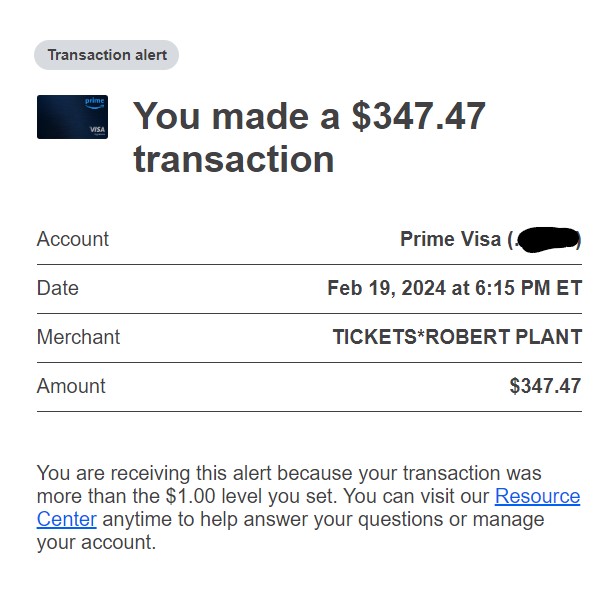Click the word transaction in headline
This screenshot has height=591, width=610.
(x=234, y=159)
